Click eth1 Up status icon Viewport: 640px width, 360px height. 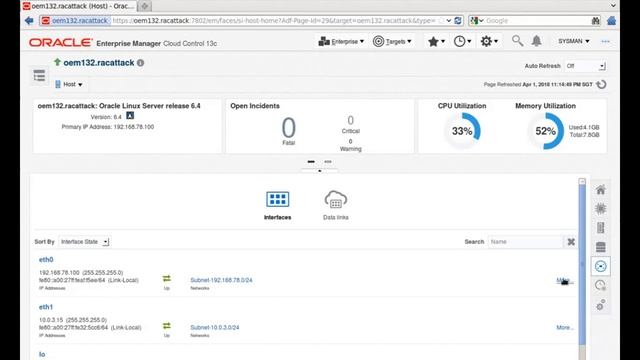click(x=167, y=326)
